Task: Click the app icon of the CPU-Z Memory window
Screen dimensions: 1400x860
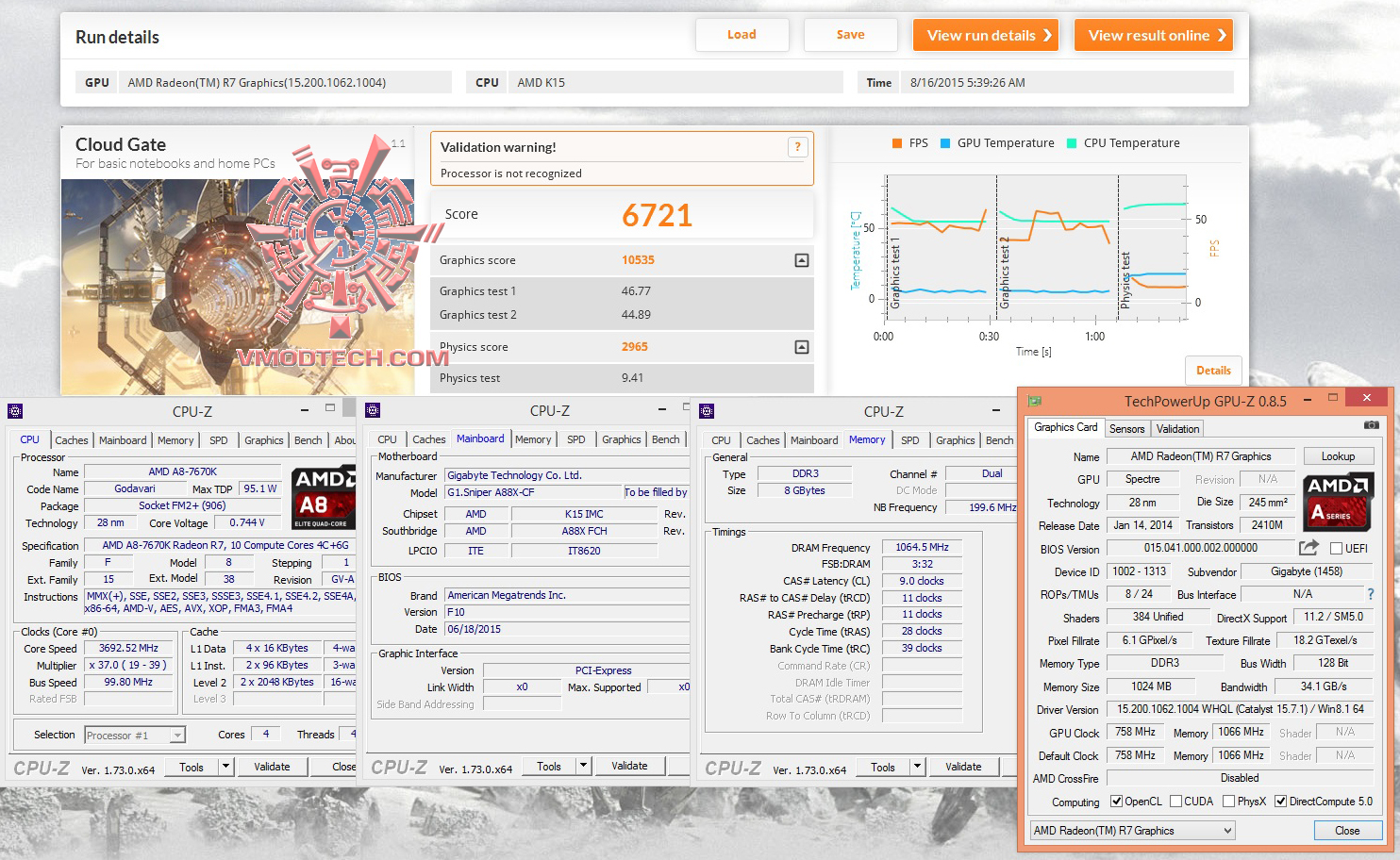Action: [707, 411]
